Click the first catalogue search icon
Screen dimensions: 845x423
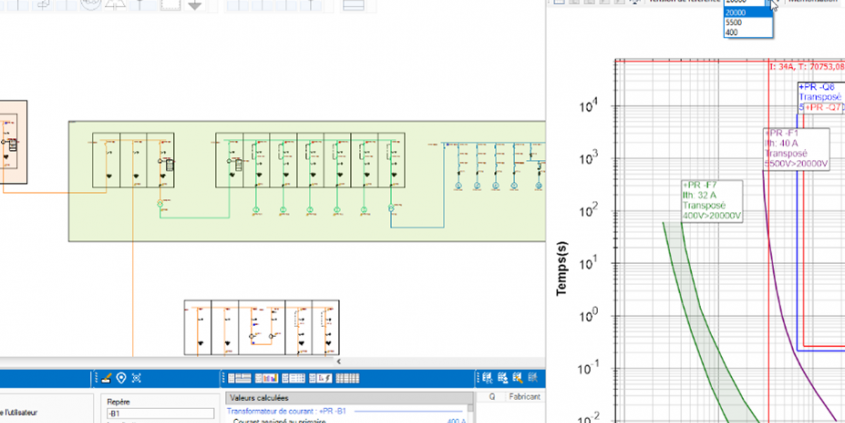(488, 378)
